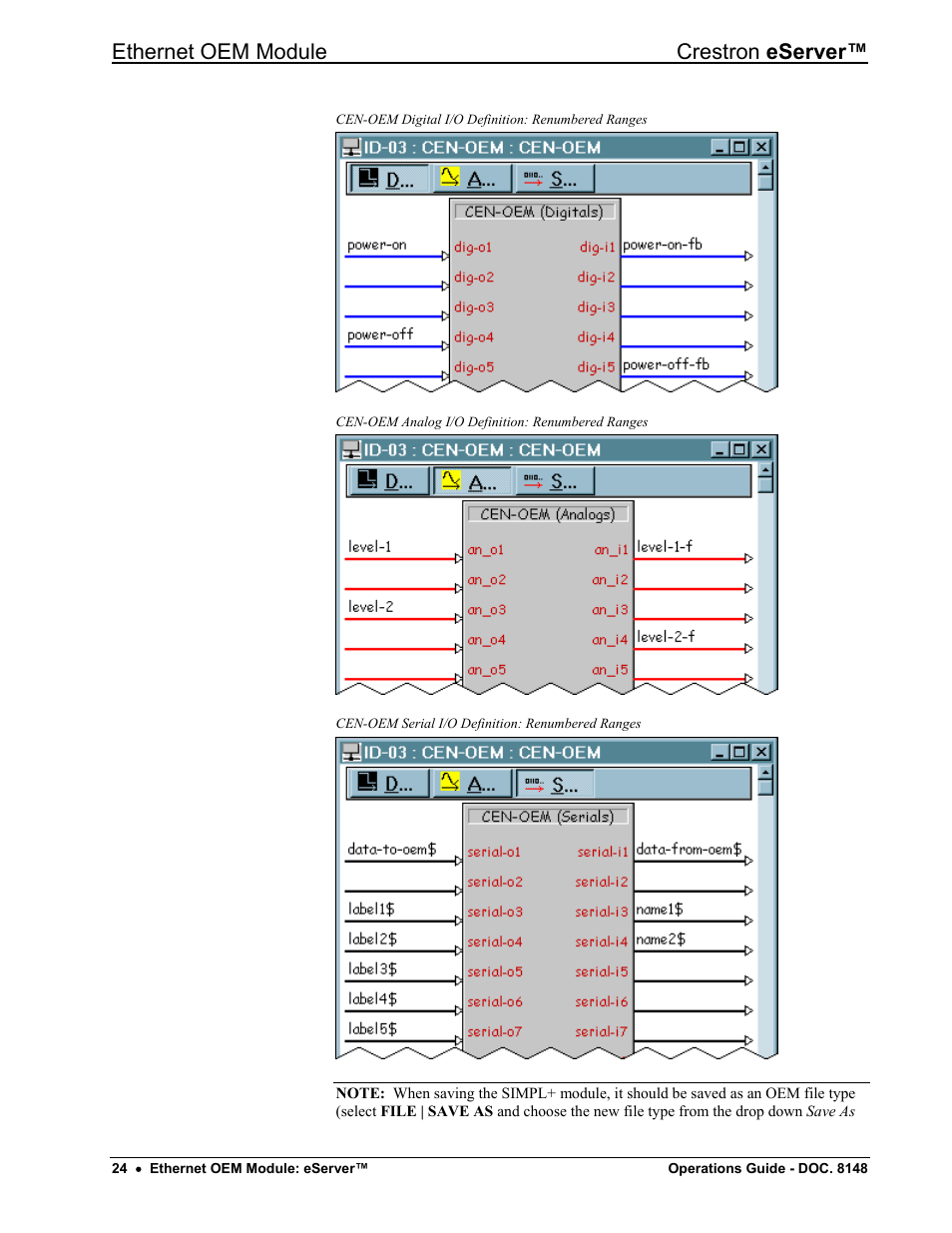Click the title bar device icon in Analogs window
The image size is (952, 1233).
(351, 450)
